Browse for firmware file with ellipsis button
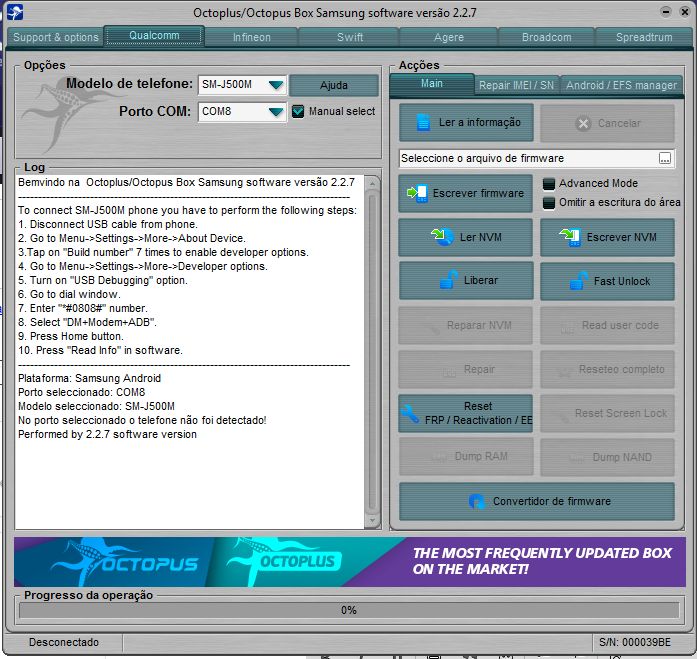Screen dimensions: 697x659 [x=665, y=158]
